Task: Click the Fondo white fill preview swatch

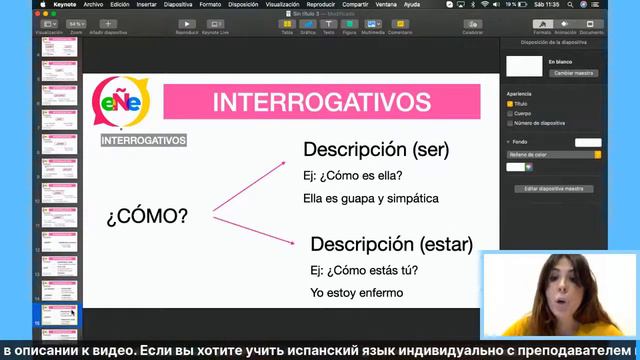Action: pos(588,142)
